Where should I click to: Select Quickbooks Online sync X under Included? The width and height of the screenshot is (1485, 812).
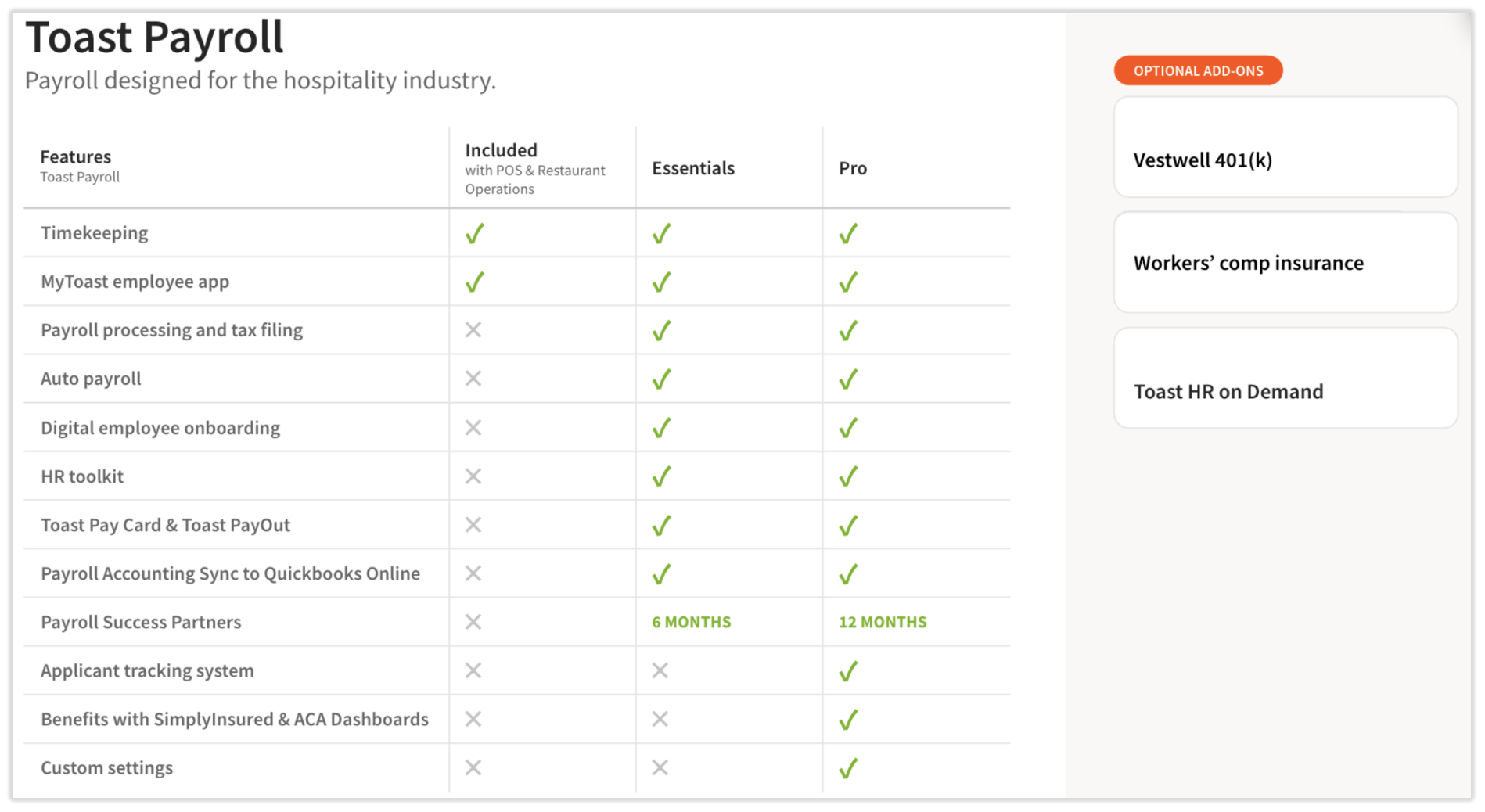(x=473, y=573)
